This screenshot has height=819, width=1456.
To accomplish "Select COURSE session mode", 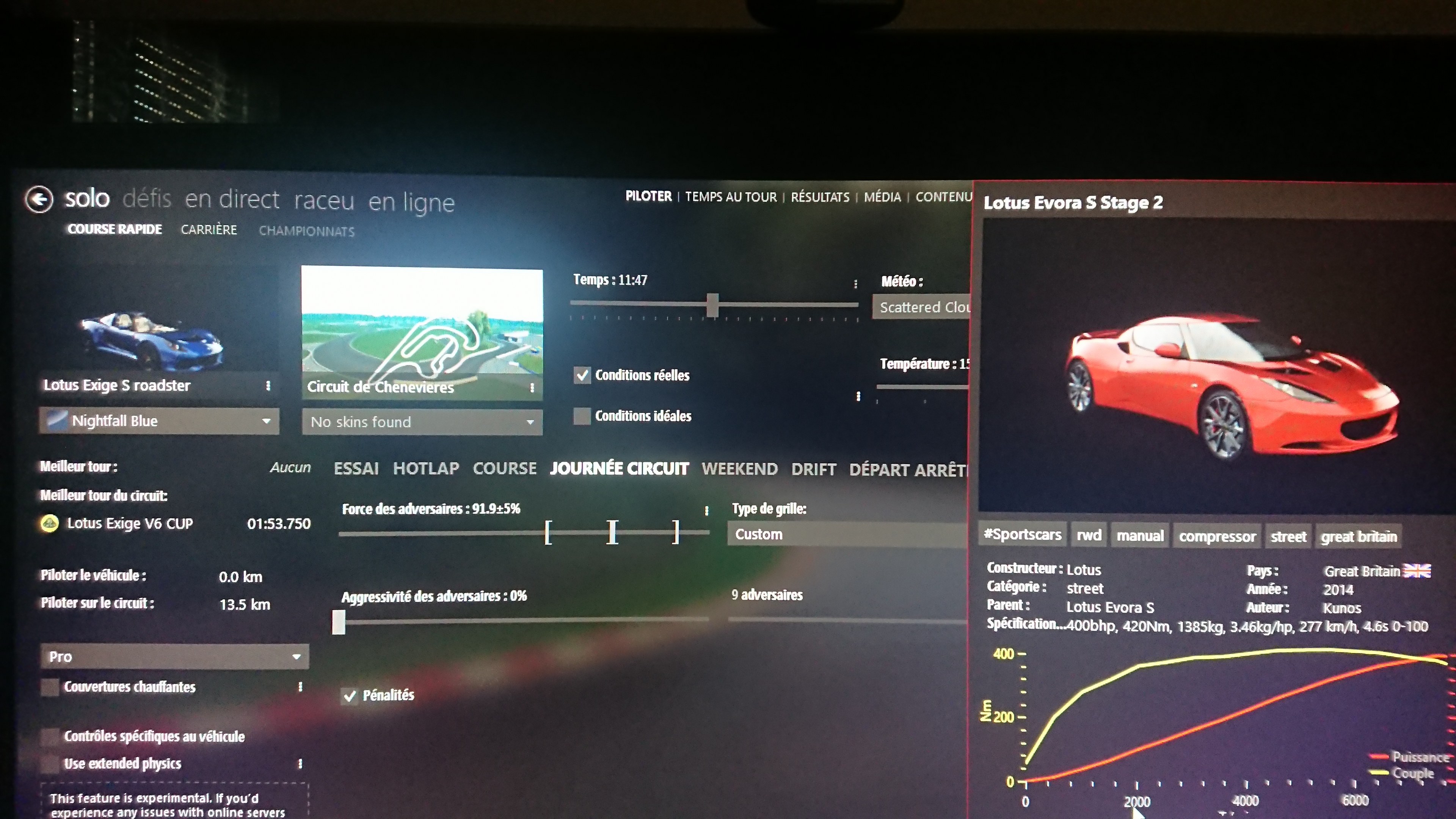I will pos(505,469).
